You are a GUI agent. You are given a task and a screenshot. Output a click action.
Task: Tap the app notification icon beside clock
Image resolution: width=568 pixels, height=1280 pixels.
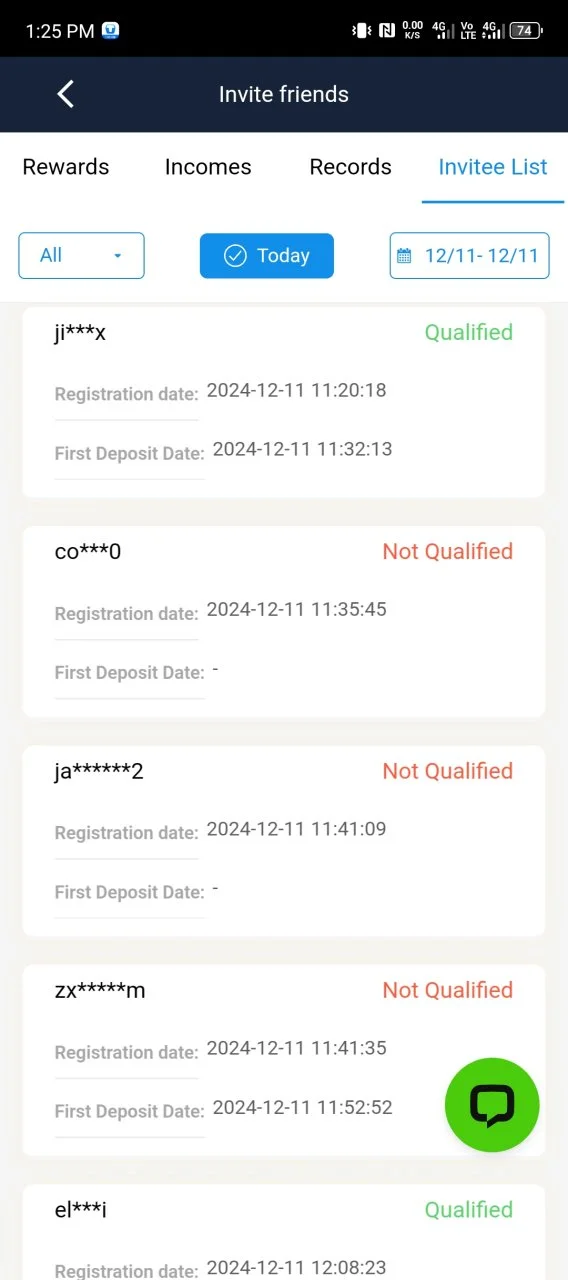(x=112, y=31)
